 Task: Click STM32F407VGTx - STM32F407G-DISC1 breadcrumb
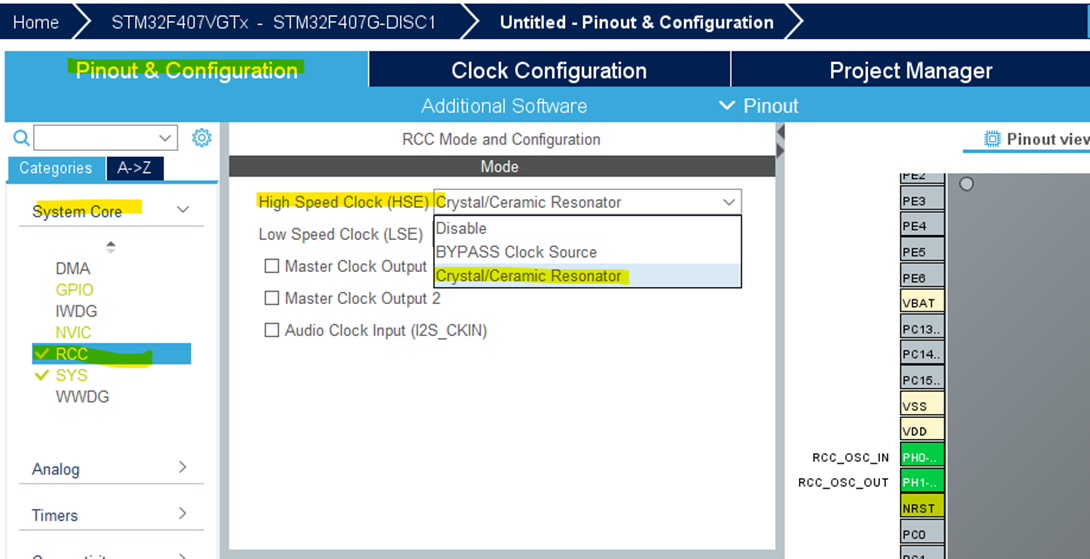click(x=274, y=22)
